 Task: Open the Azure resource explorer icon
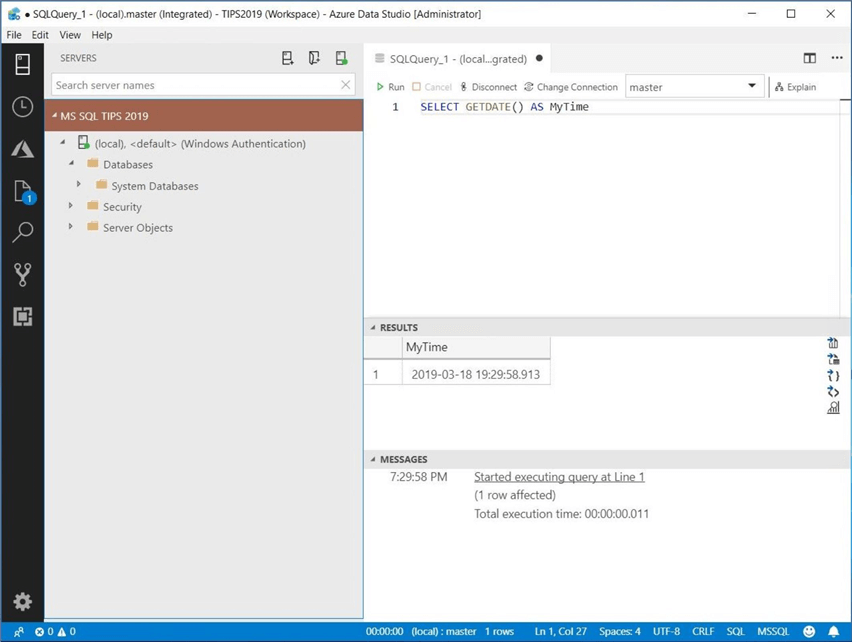coord(22,149)
